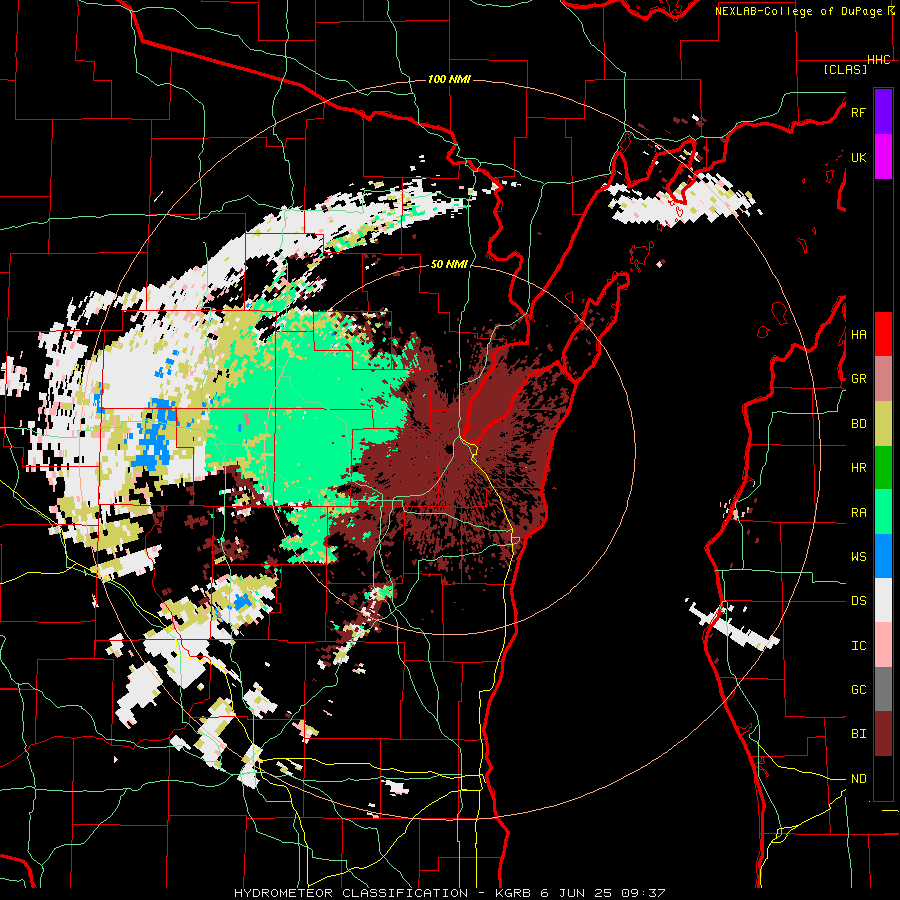Viewport: 900px width, 900px height.
Task: Select the BD olive-yellow legend swatch
Action: click(x=883, y=424)
